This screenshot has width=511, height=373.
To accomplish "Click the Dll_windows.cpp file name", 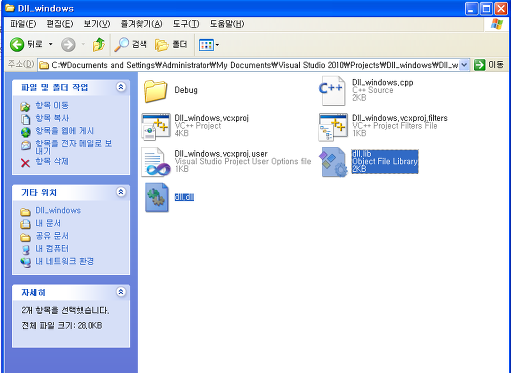I will click(x=383, y=83).
